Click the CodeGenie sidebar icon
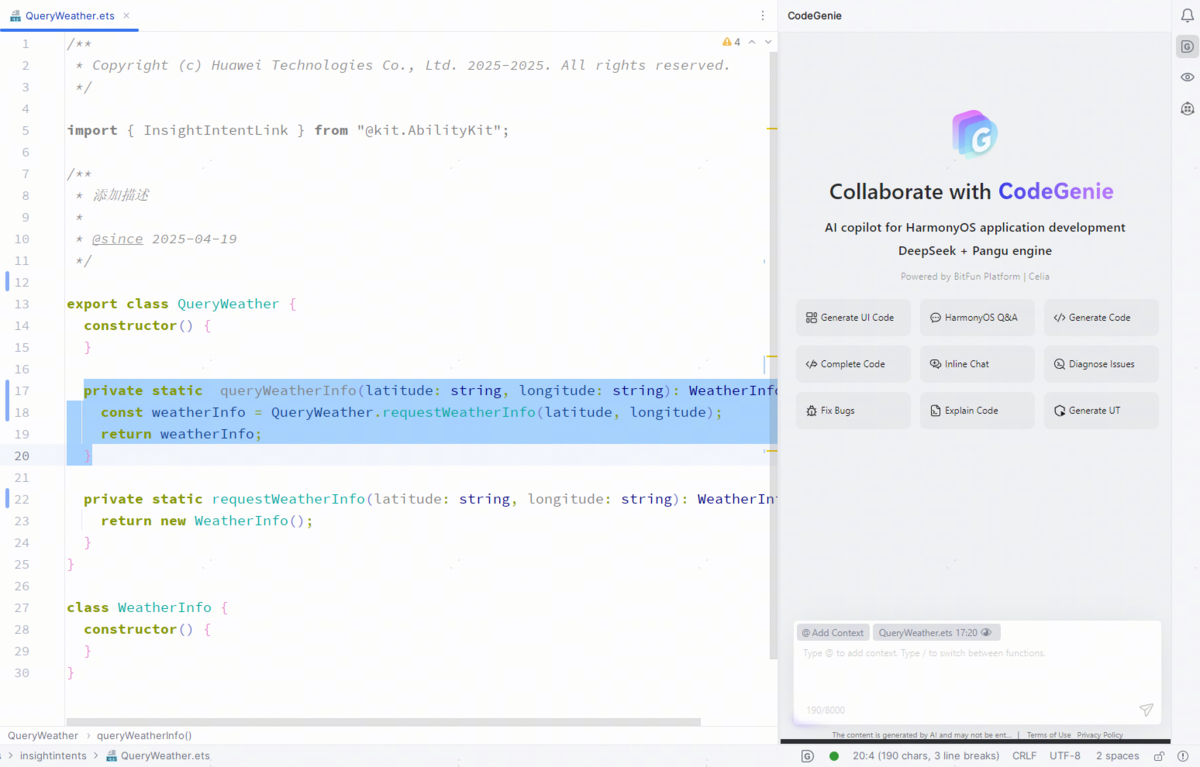The image size is (1200, 767). point(1187,46)
